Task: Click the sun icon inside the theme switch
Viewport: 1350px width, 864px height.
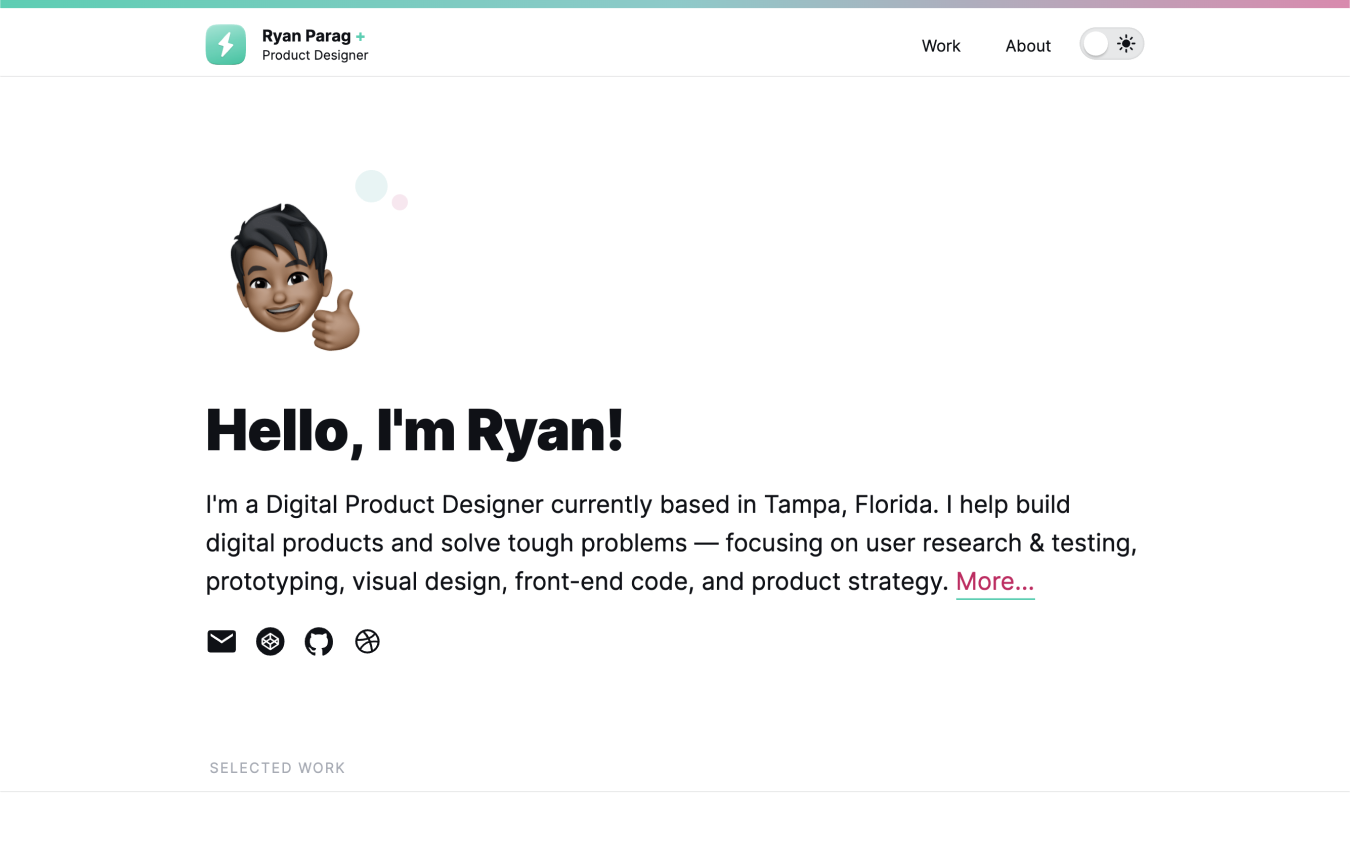Action: pos(1126,43)
